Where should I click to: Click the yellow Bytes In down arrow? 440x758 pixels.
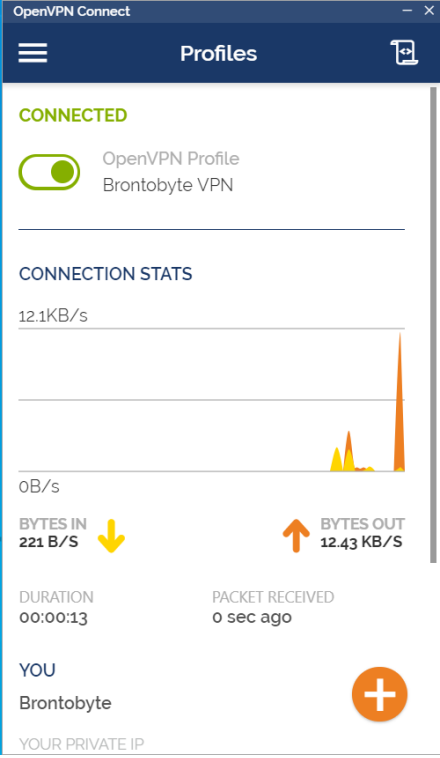pos(112,536)
